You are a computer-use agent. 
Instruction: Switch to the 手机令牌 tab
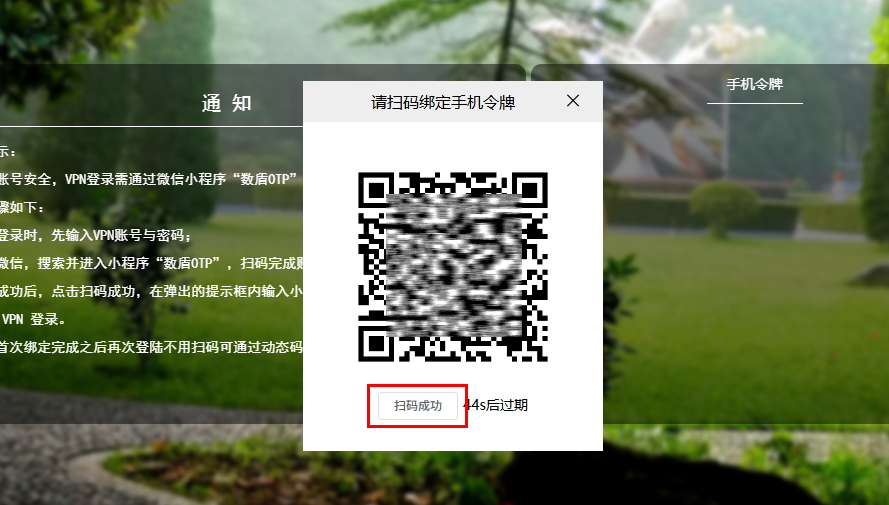tap(754, 85)
